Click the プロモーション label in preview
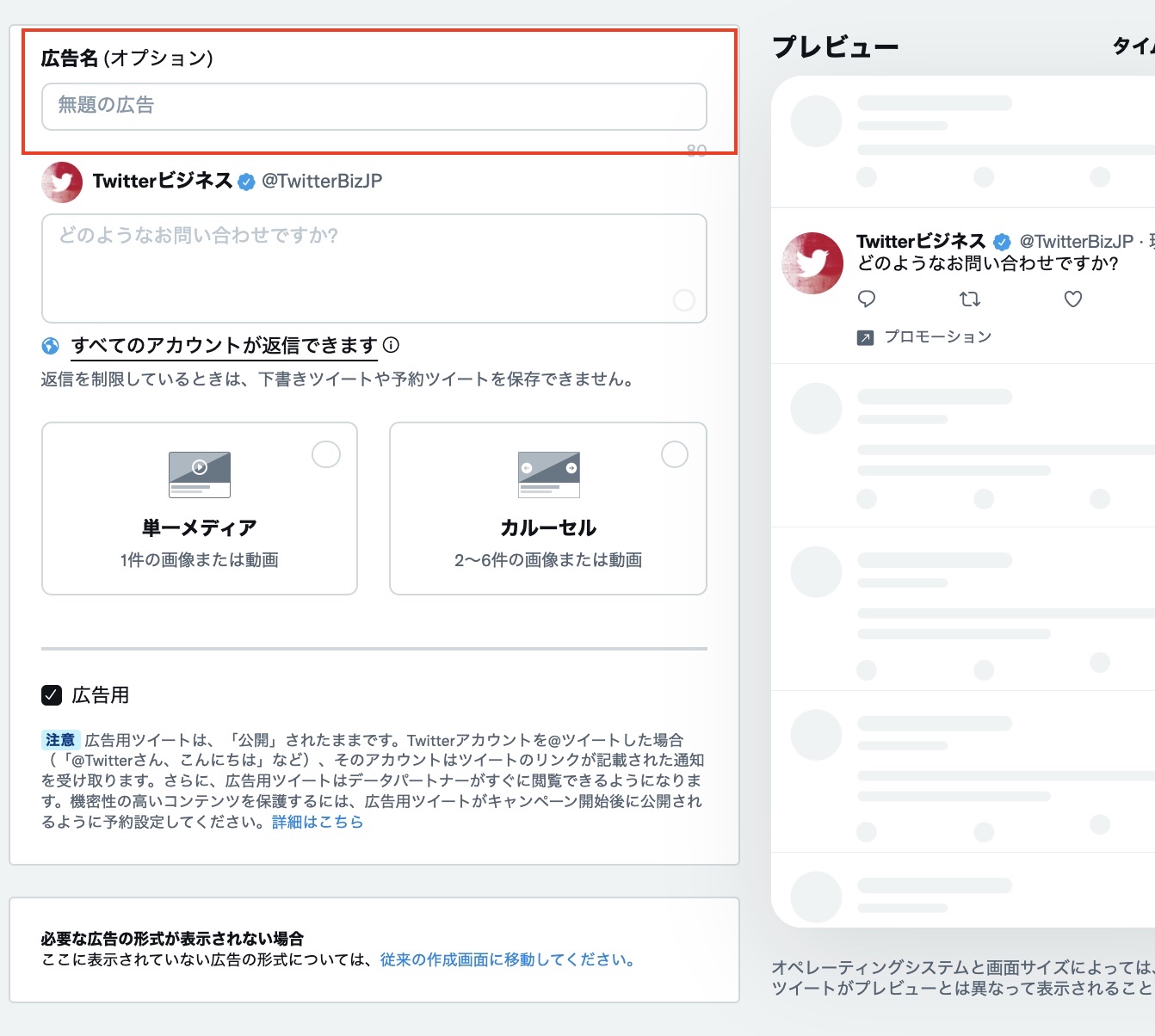Image resolution: width=1155 pixels, height=1036 pixels. click(938, 336)
